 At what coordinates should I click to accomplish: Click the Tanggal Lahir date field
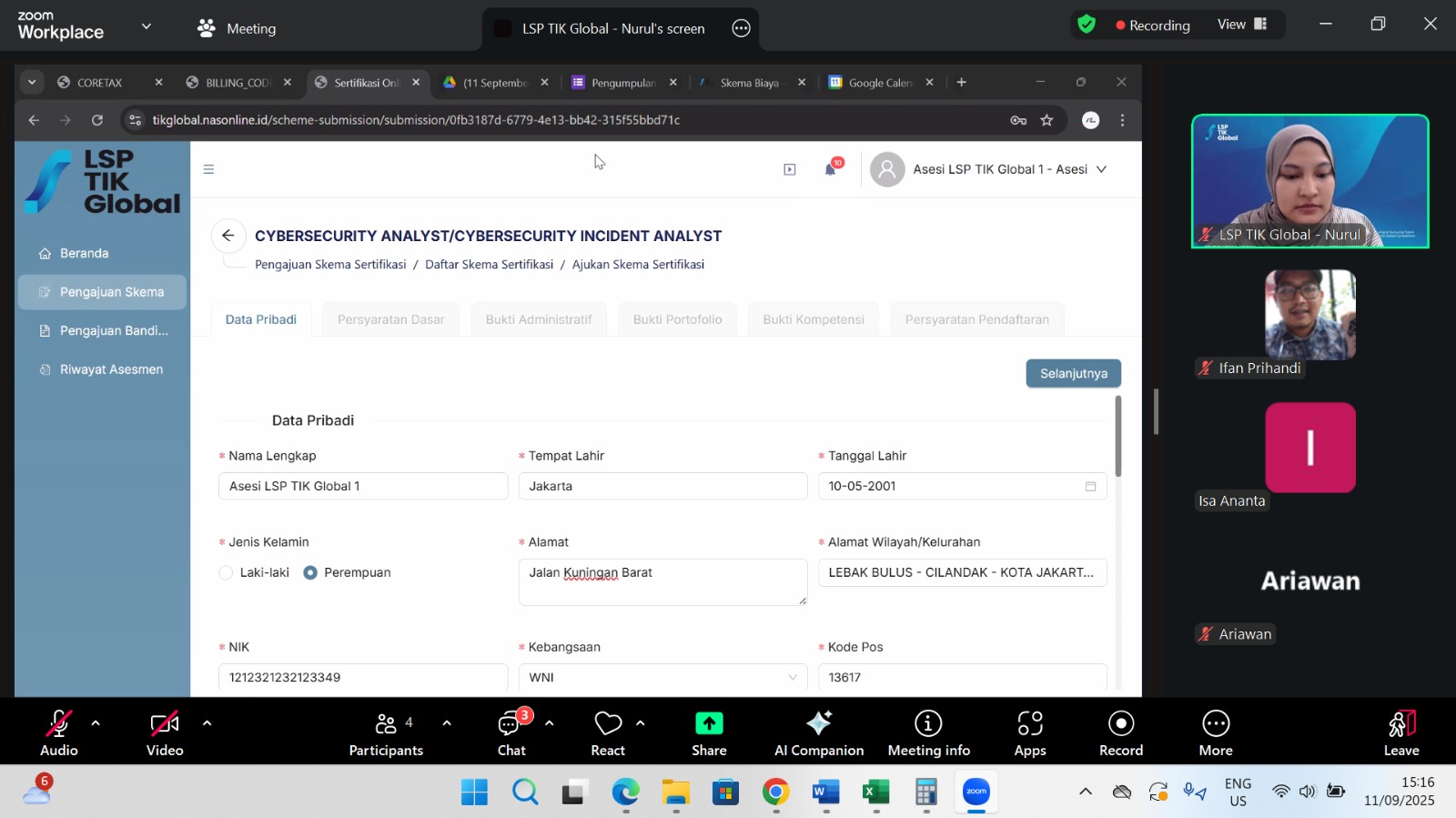pos(951,486)
